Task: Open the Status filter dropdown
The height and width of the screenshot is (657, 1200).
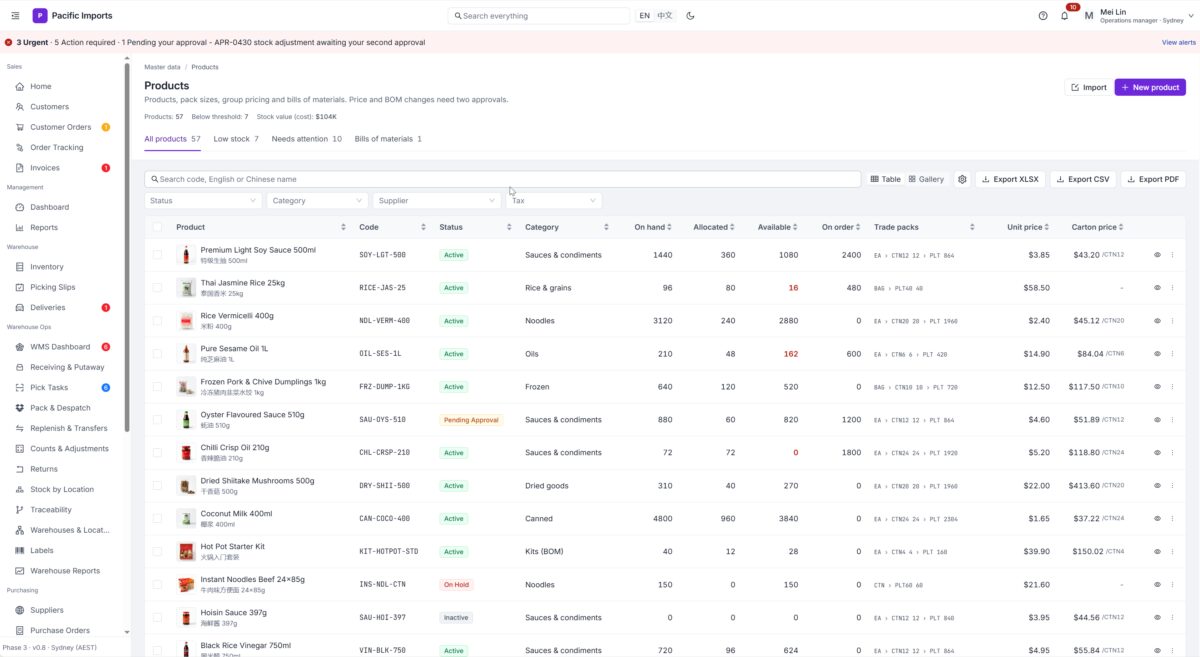Action: tap(203, 201)
